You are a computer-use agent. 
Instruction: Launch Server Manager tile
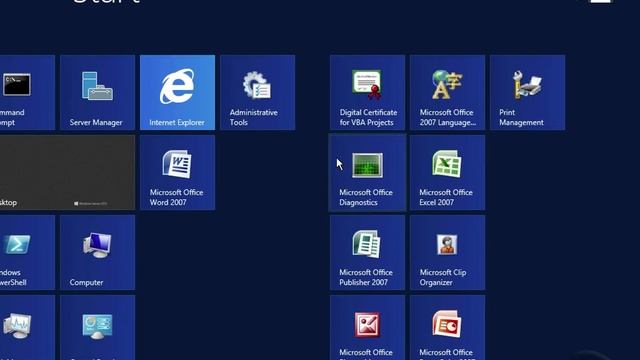[x=98, y=93]
